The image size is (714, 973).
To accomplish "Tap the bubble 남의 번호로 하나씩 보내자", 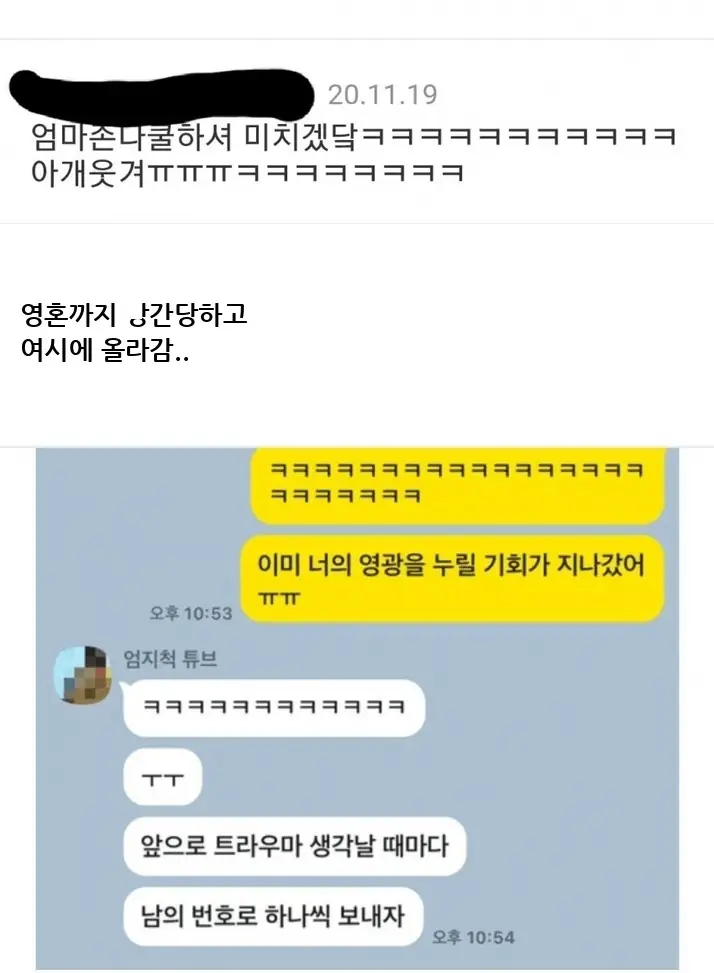I will 273,917.
